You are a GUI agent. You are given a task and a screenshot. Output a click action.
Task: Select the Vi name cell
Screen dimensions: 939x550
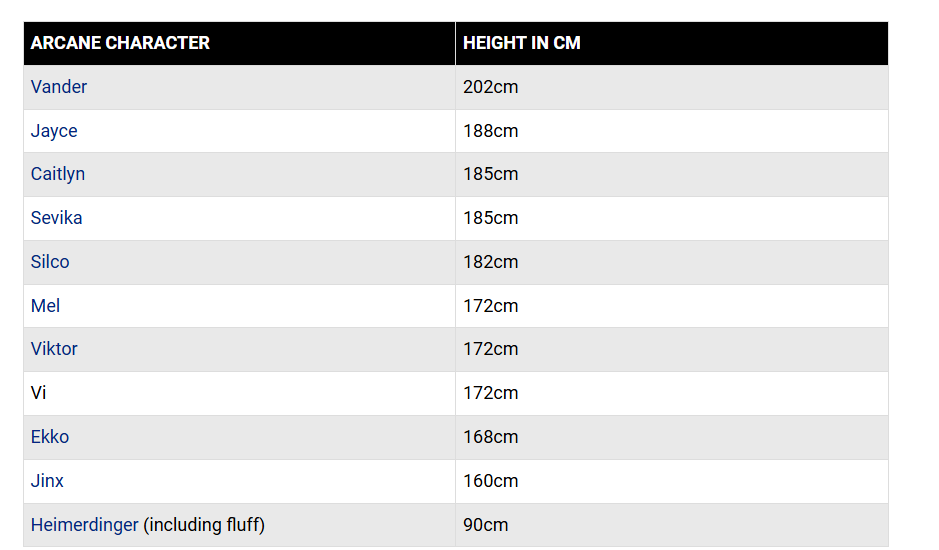240,393
